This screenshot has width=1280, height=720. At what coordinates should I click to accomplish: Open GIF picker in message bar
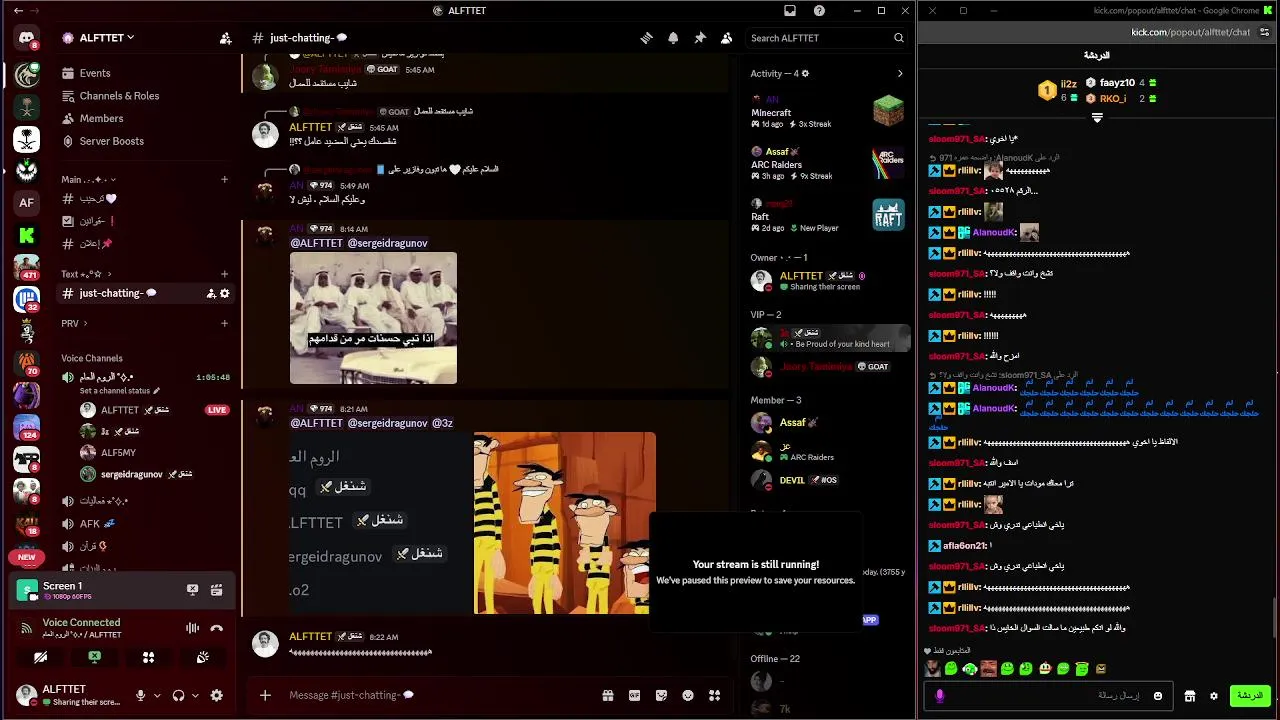[x=634, y=695]
